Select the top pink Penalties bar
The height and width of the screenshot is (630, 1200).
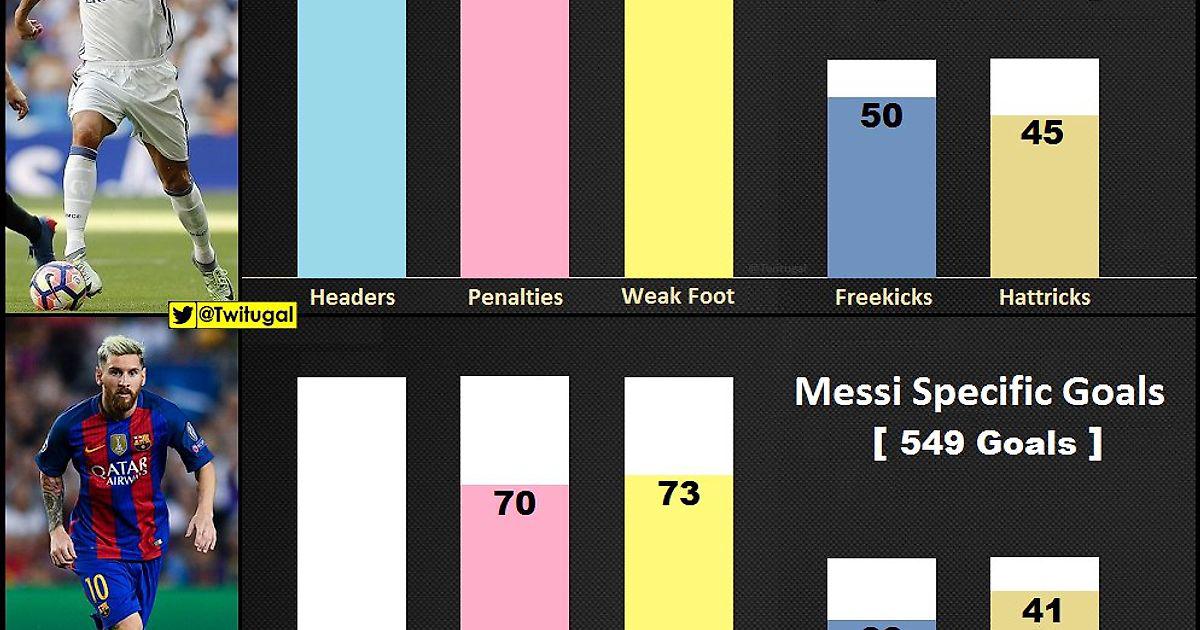click(515, 138)
